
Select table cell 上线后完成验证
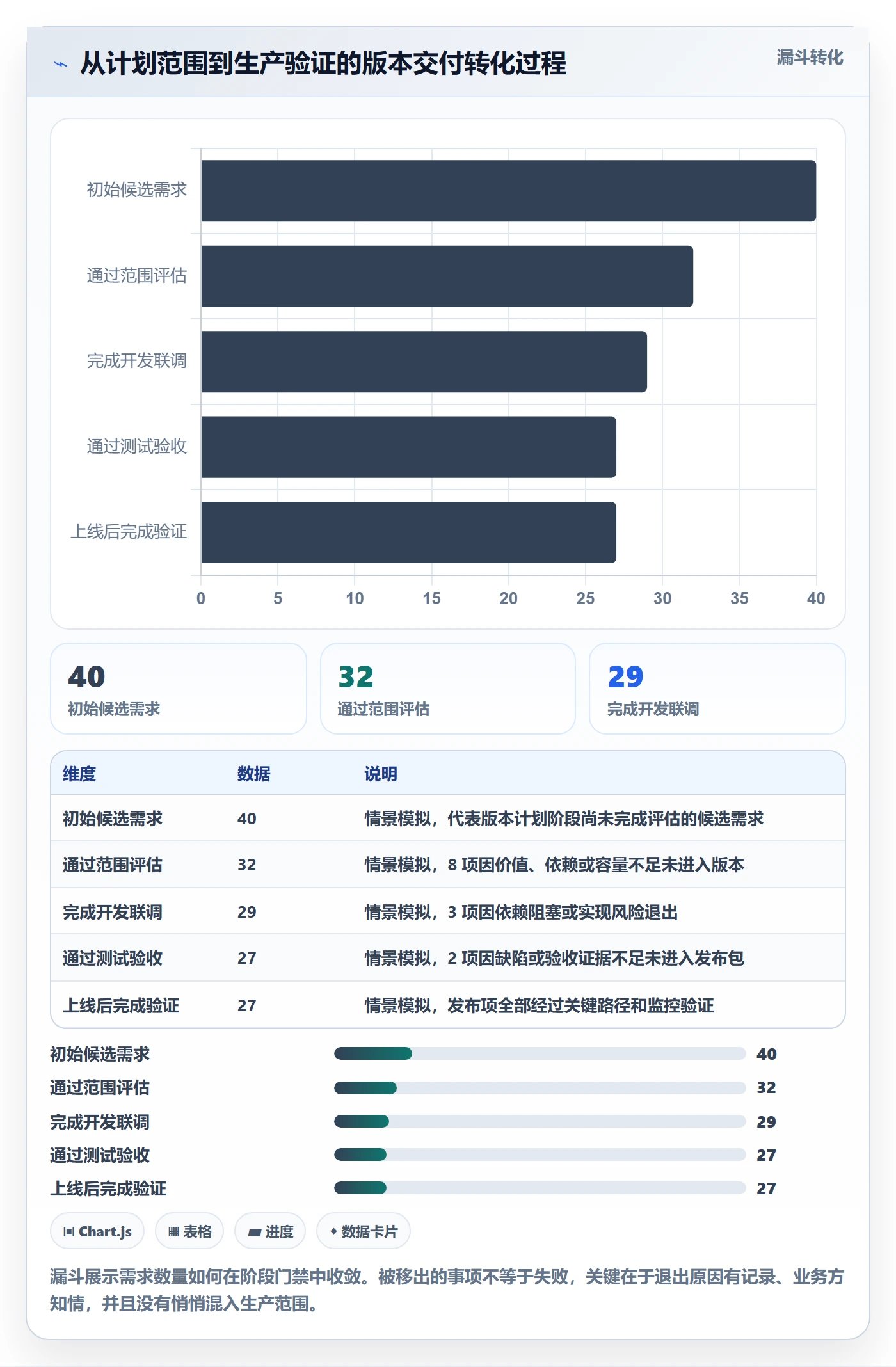click(121, 1005)
